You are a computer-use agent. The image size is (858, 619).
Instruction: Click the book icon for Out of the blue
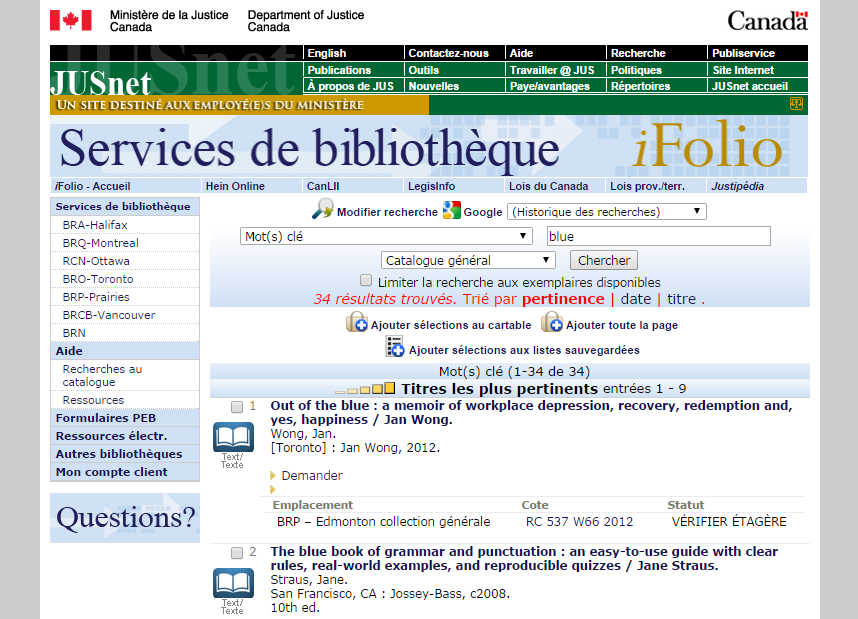click(233, 437)
